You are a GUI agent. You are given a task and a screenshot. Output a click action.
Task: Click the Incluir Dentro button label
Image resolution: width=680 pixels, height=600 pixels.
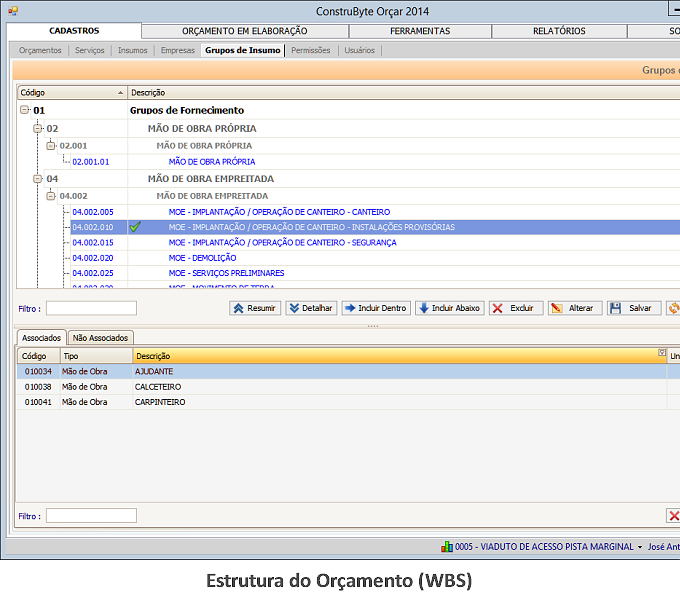(x=382, y=308)
